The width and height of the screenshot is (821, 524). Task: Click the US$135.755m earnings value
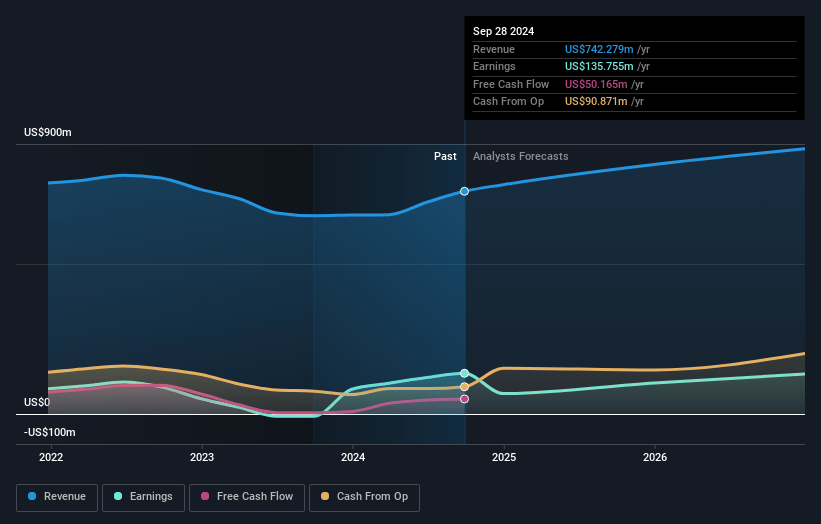click(599, 66)
